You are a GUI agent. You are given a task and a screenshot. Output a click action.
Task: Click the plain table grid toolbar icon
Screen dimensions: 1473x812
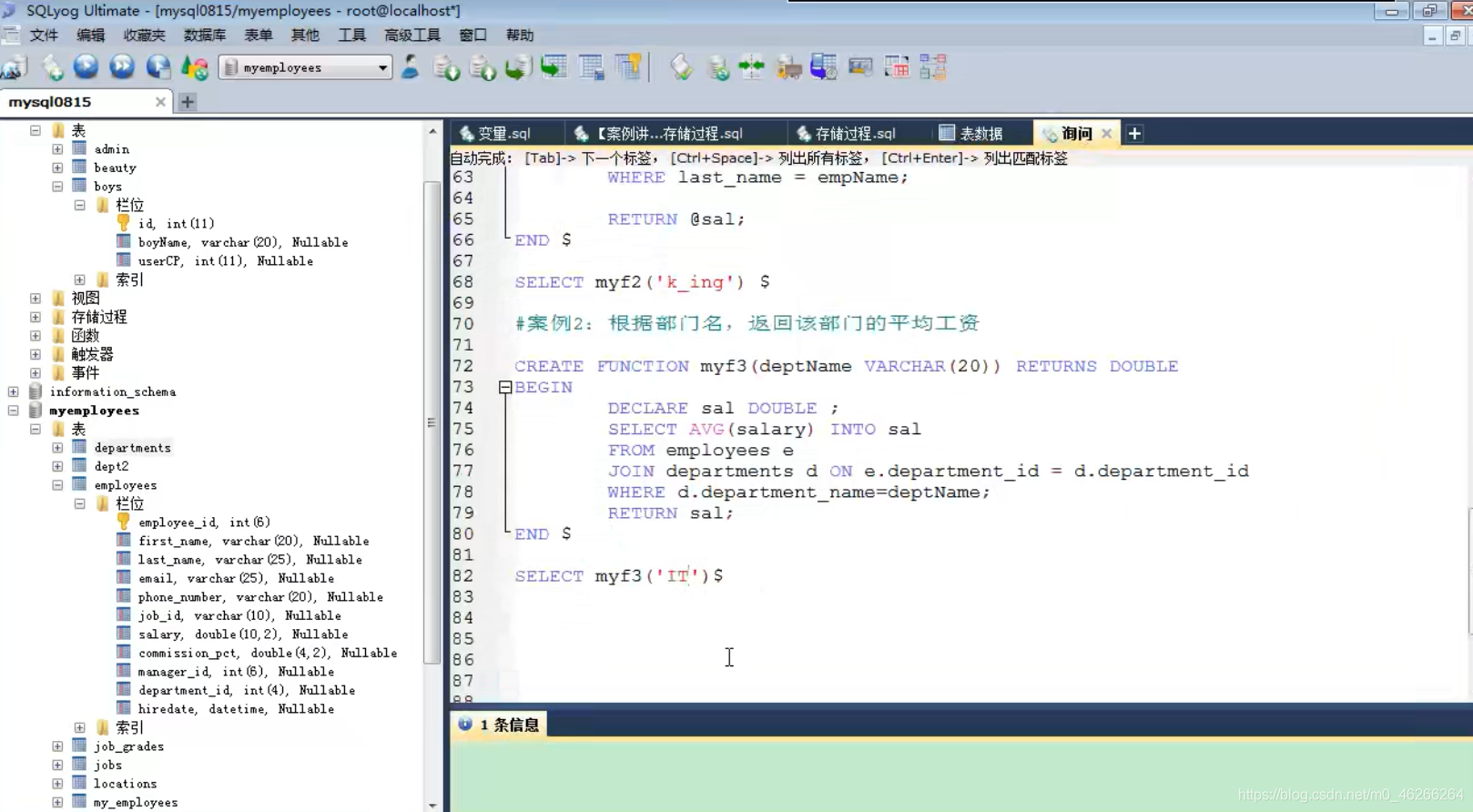coord(592,67)
